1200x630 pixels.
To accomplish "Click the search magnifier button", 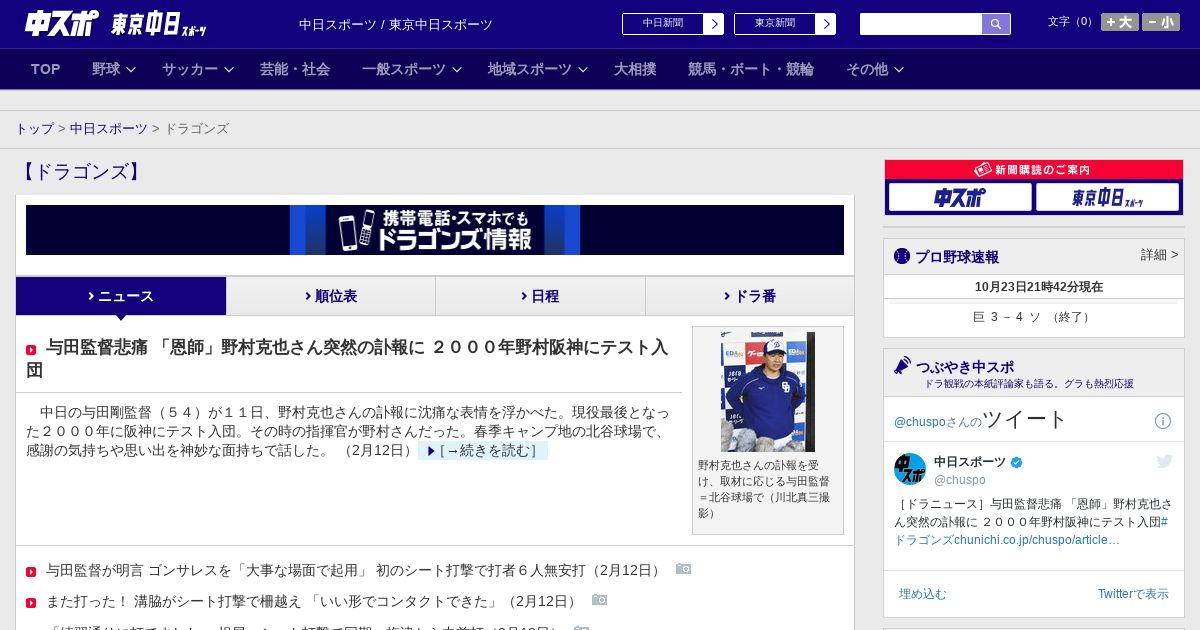I will (x=996, y=24).
